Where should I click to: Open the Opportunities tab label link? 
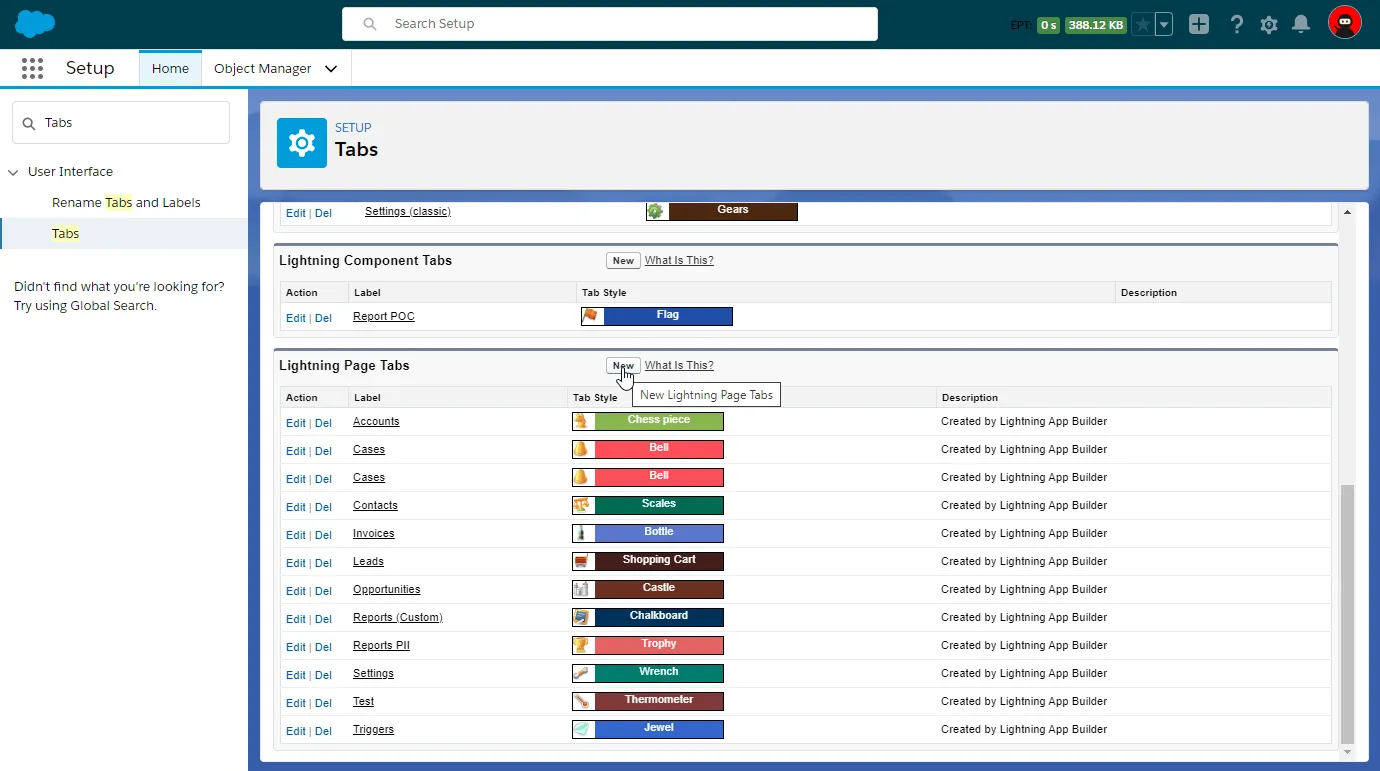tap(386, 590)
